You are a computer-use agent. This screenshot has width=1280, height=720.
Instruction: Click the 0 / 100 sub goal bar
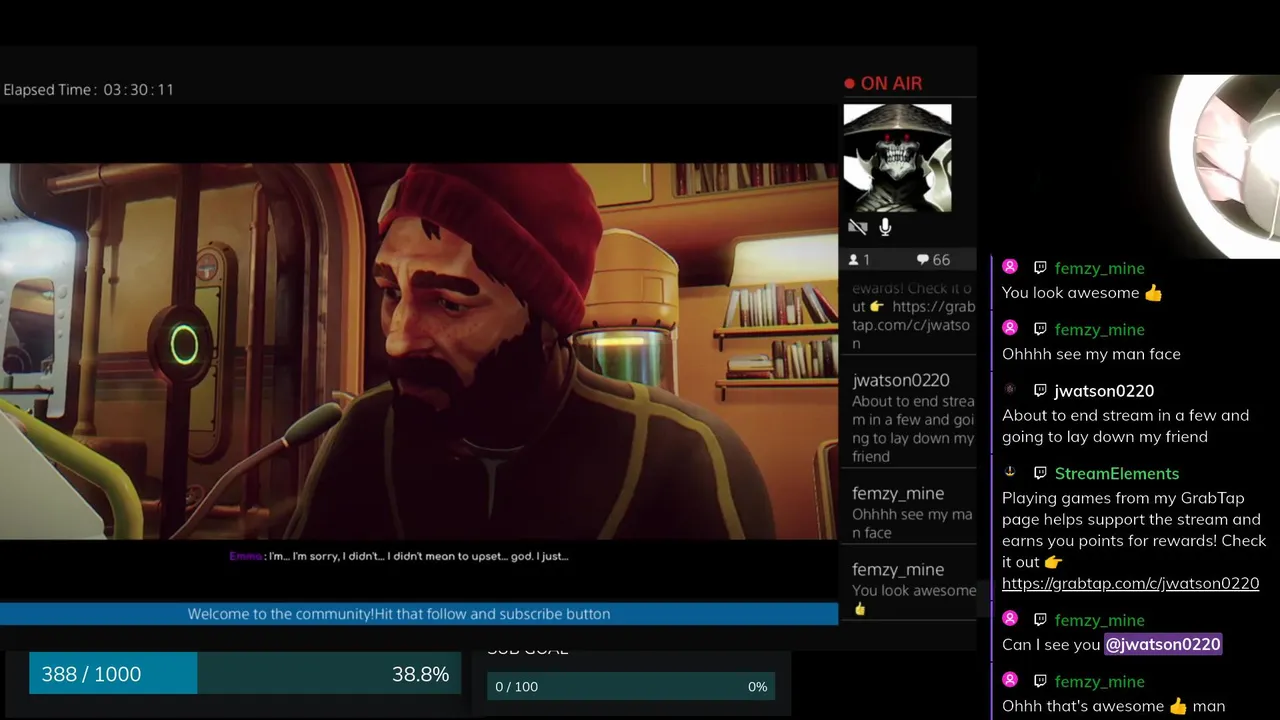(631, 687)
